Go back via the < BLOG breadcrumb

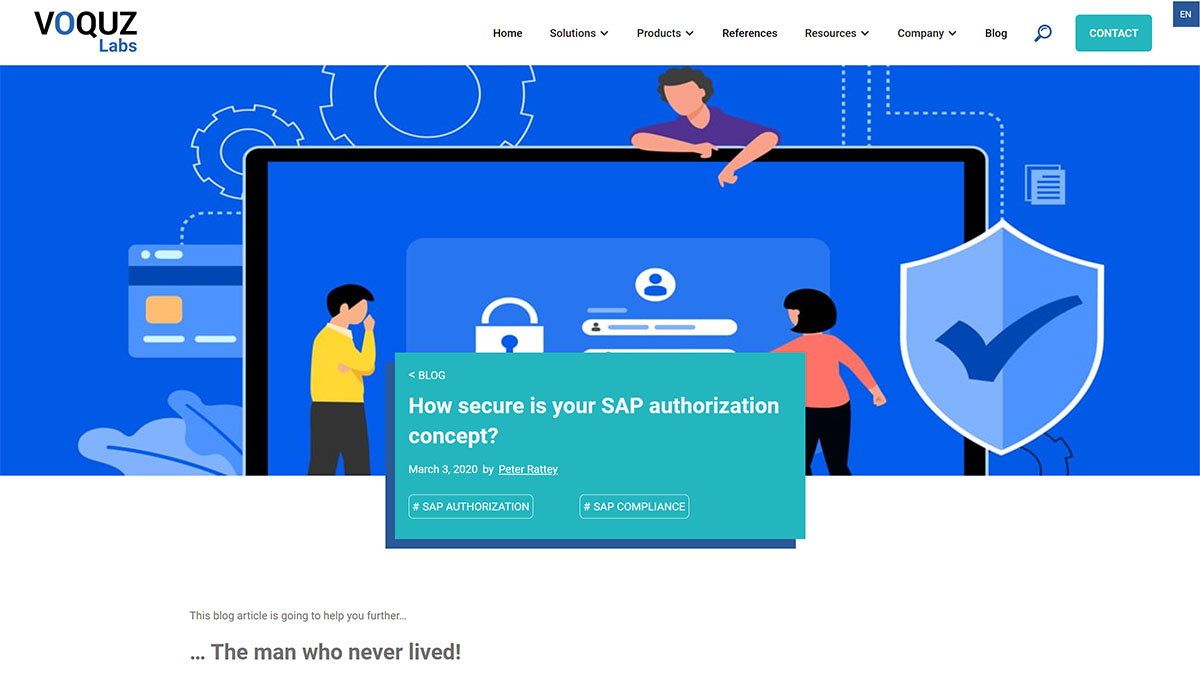(x=427, y=375)
